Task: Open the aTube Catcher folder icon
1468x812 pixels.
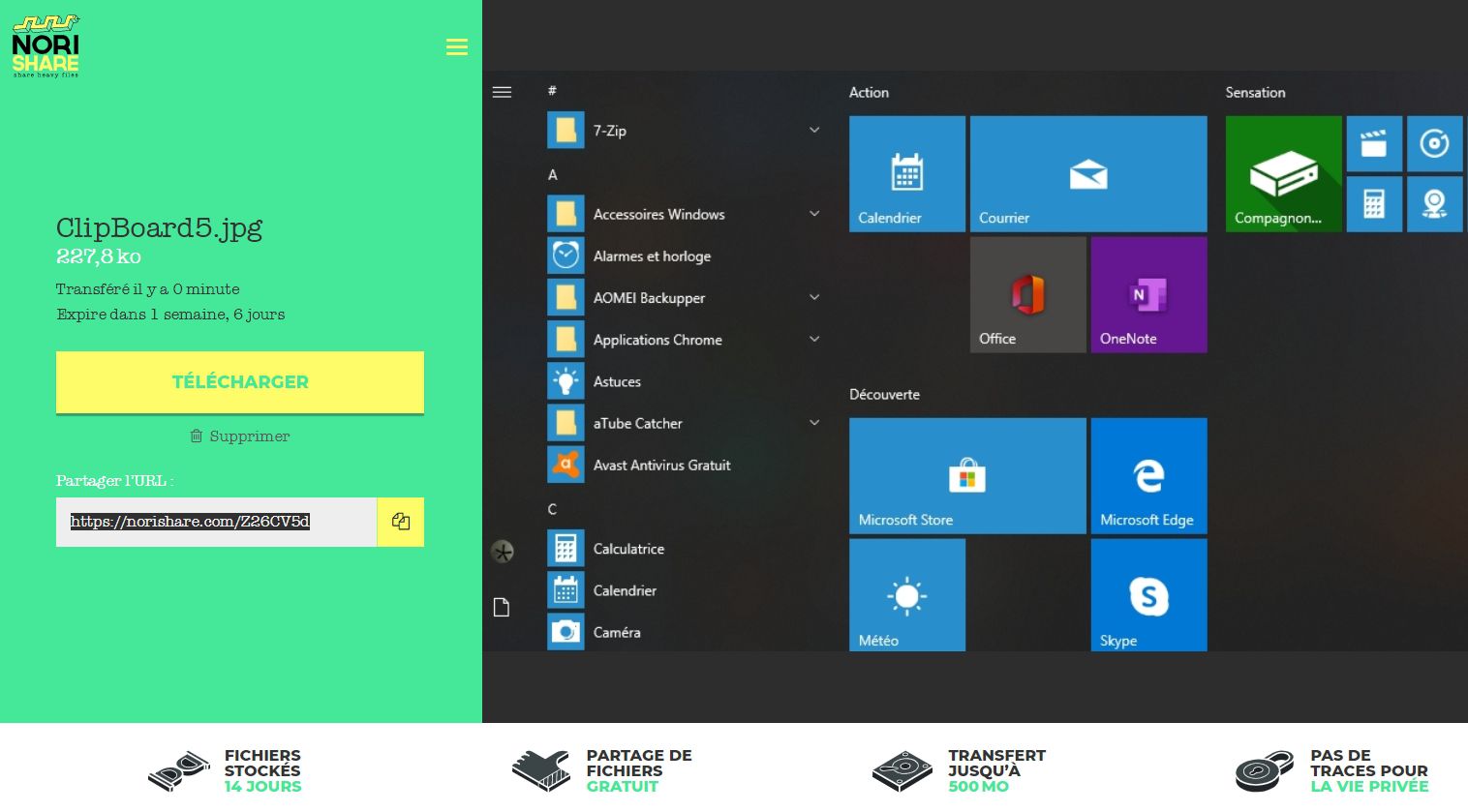Action: 566,423
